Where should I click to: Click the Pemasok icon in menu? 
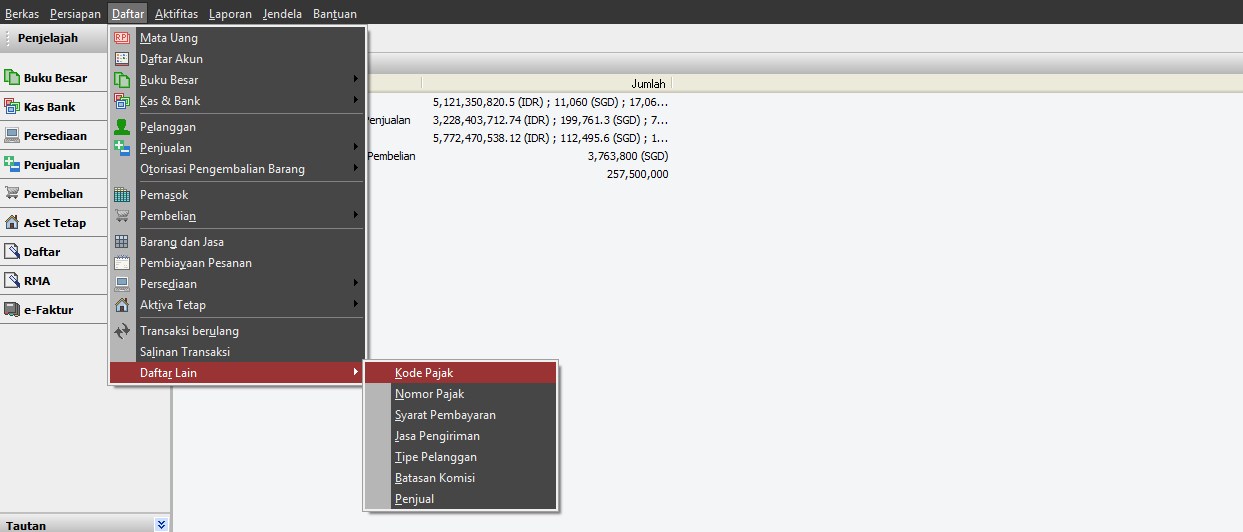[122, 195]
